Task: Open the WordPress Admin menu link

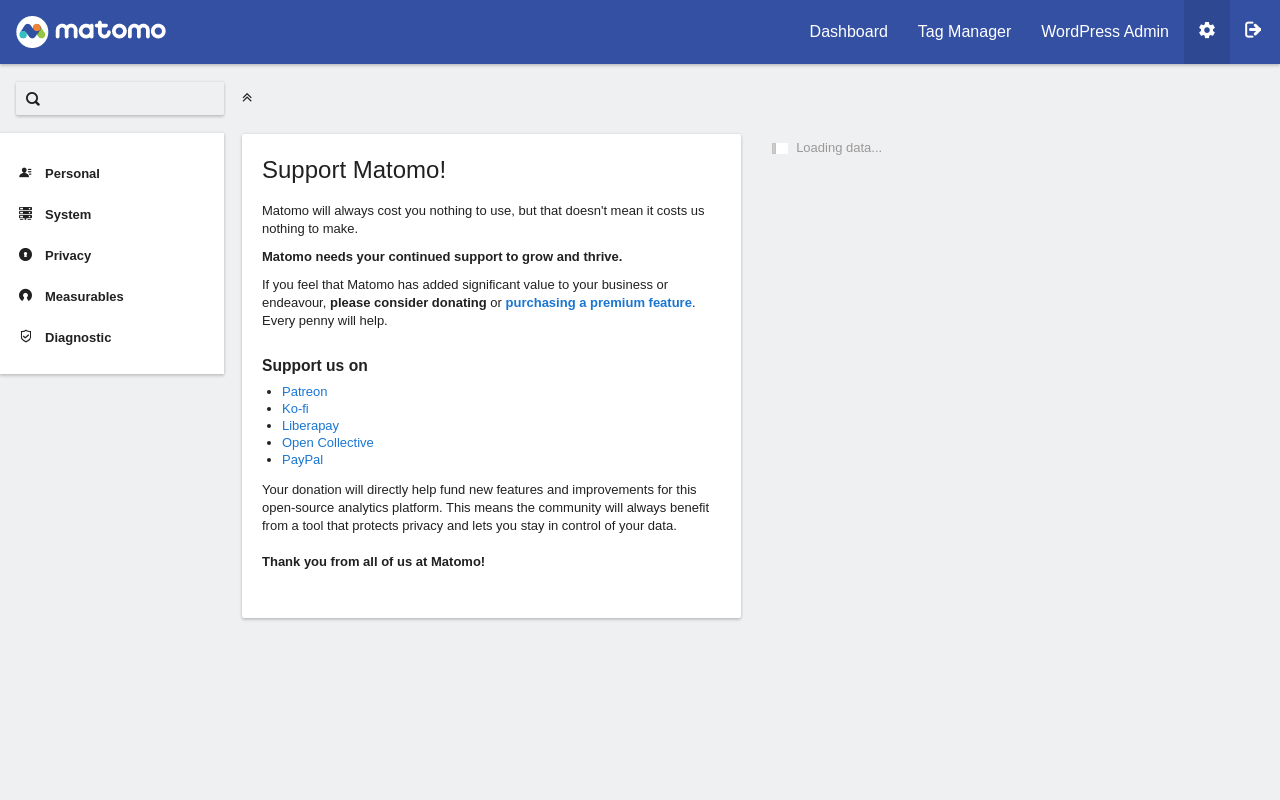Action: (1104, 32)
